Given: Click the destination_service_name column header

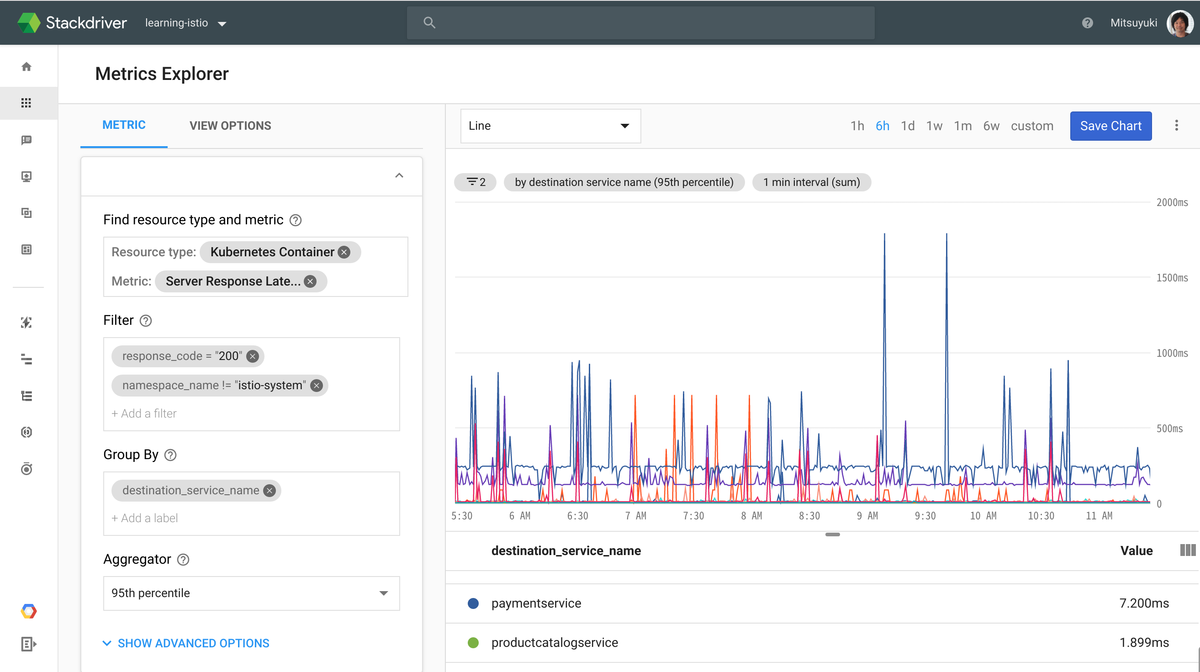Looking at the screenshot, I should (x=566, y=551).
